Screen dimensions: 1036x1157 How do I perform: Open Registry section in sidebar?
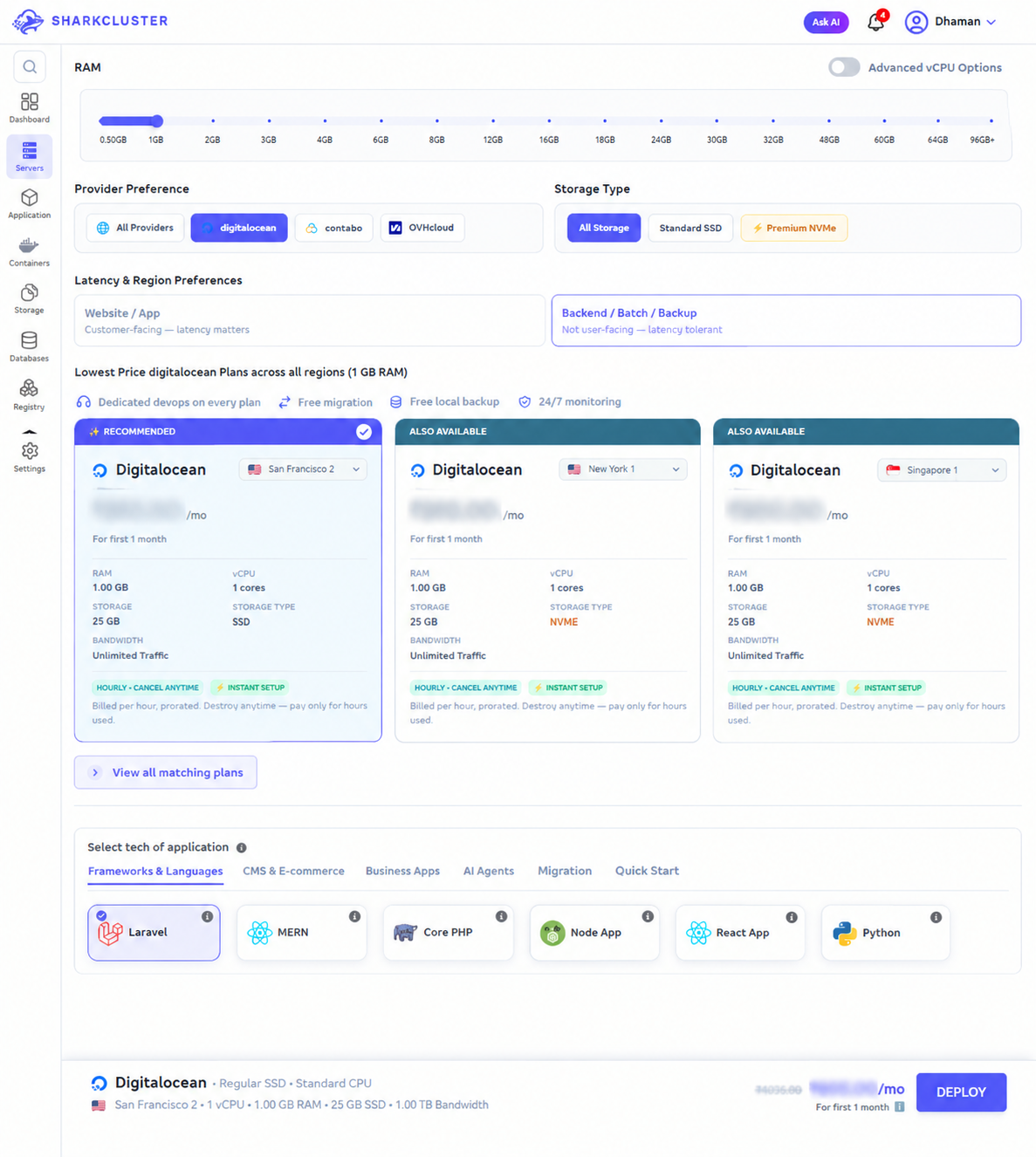[30, 394]
